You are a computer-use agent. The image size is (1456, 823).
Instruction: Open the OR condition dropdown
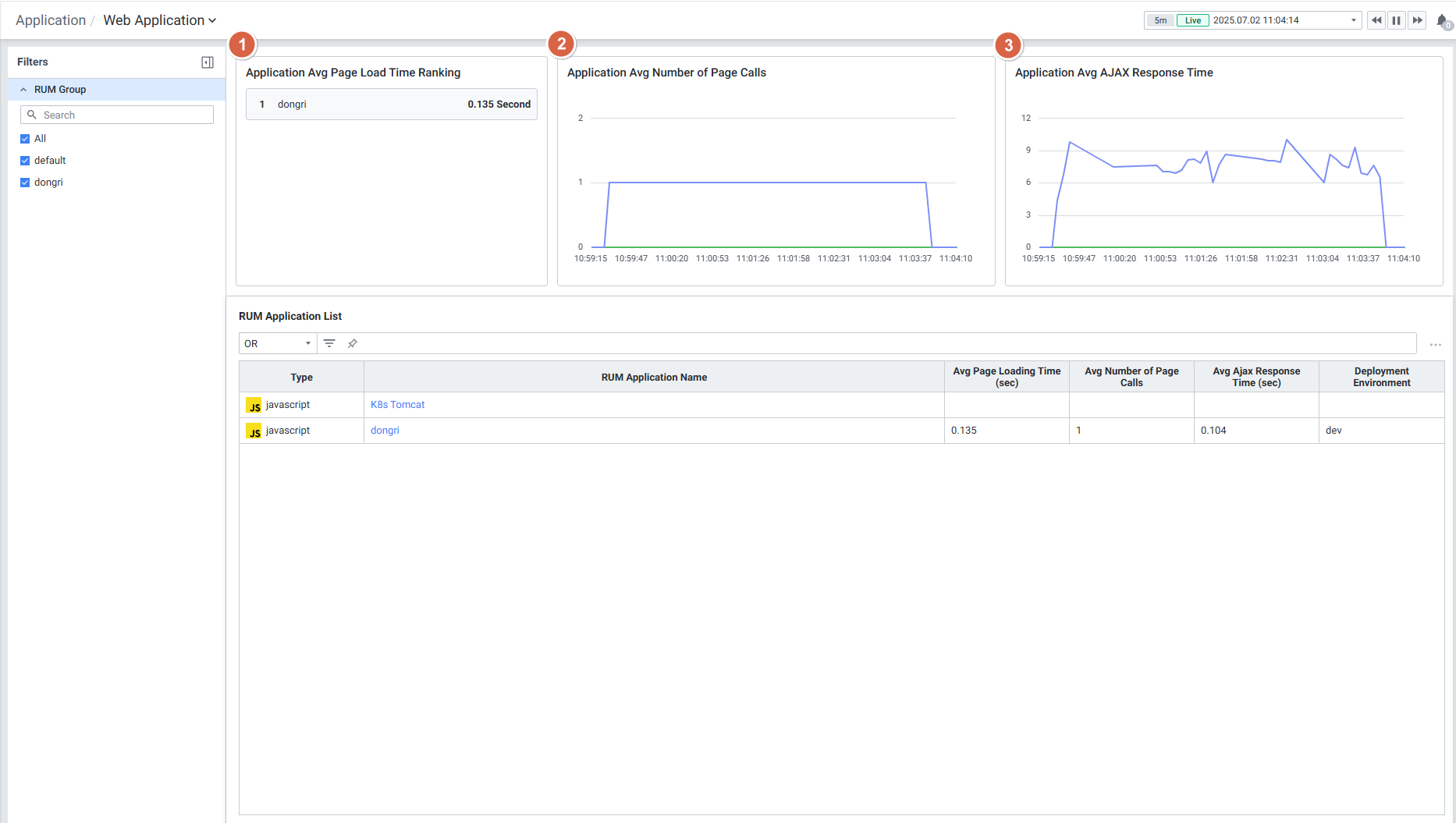pyautogui.click(x=278, y=343)
